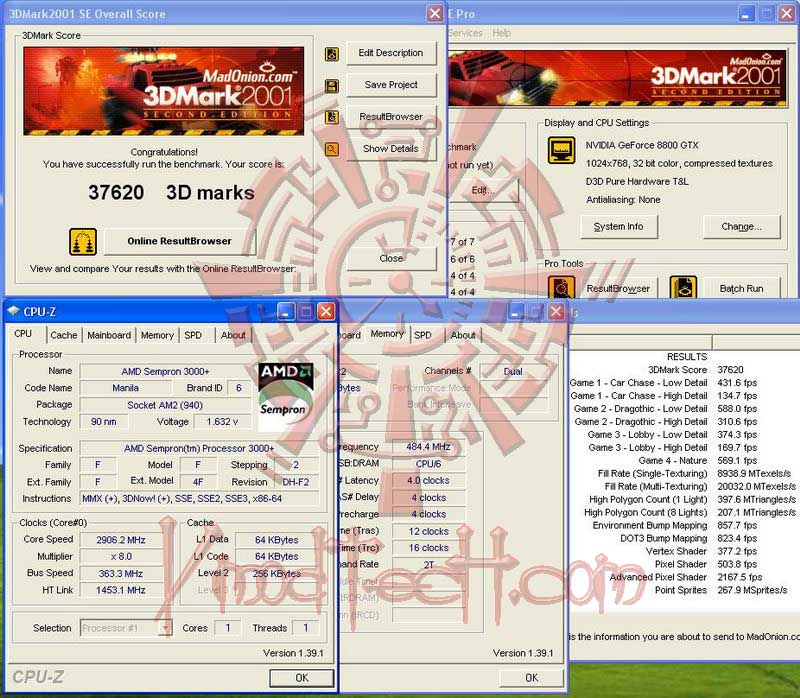The height and width of the screenshot is (698, 800).
Task: Close the rear CPU-Z Memory window
Action: tap(556, 311)
